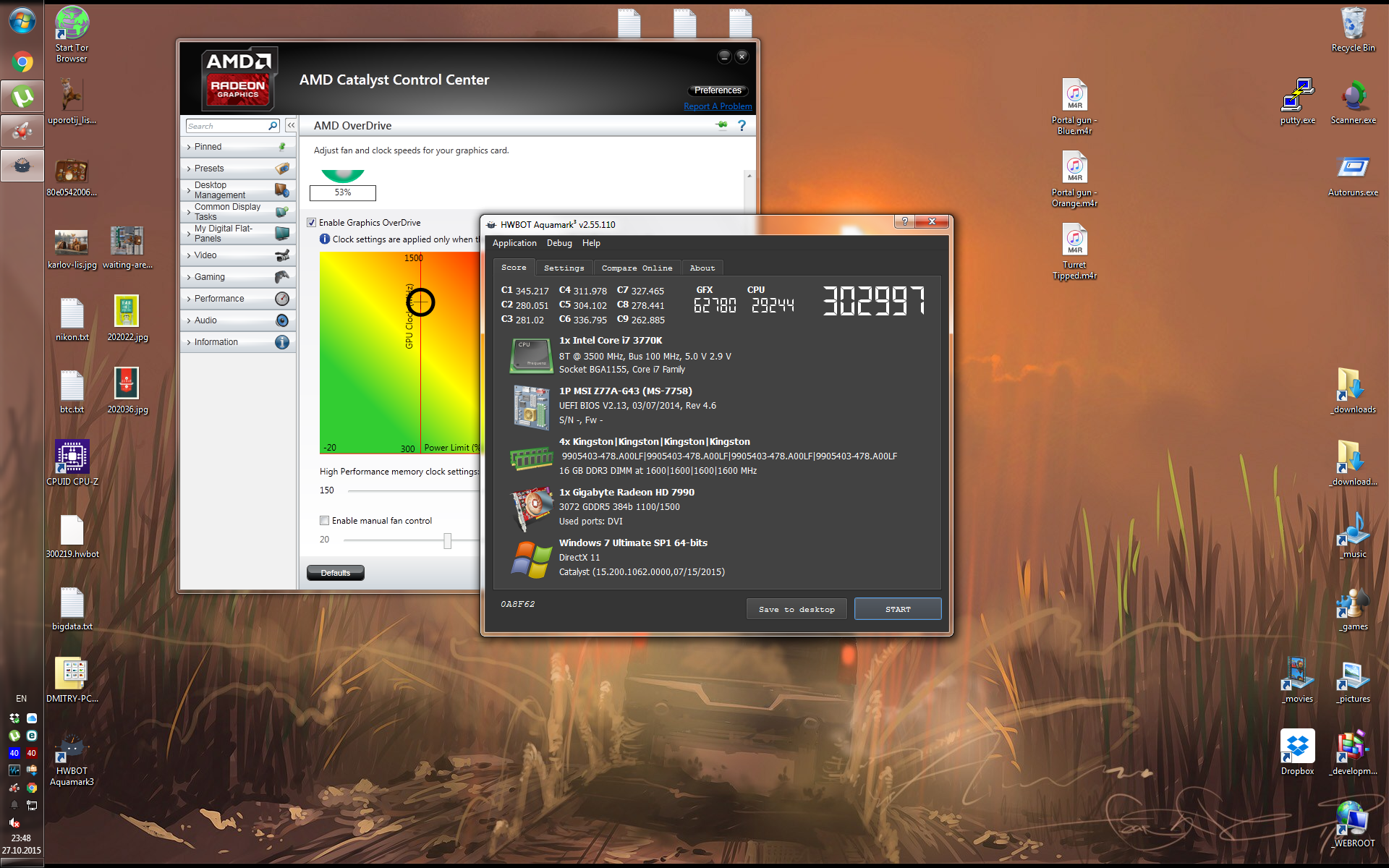This screenshot has height=868, width=1389.
Task: Toggle Enable Graphics OverDrive checkbox
Action: (312, 223)
